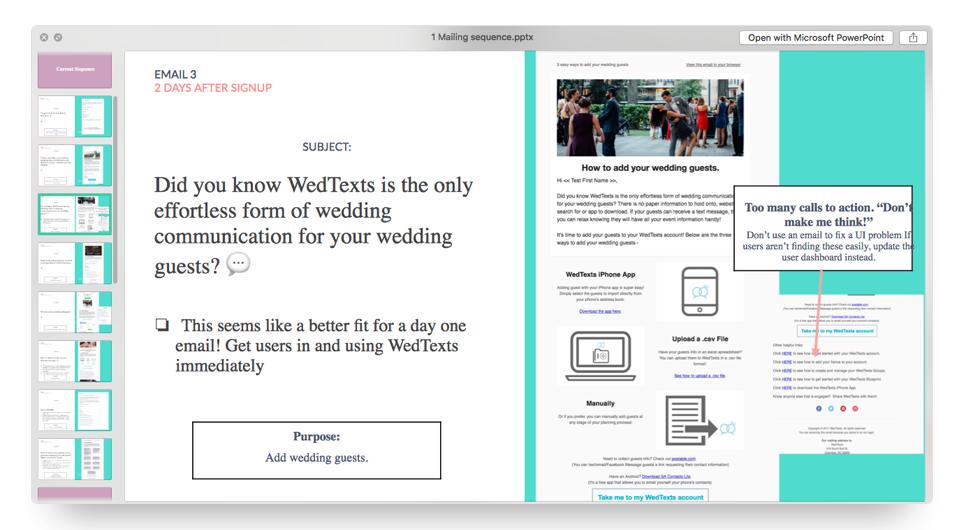964x530 pixels.
Task: Click the pink Instagram icon in the email footer
Action: (x=855, y=408)
